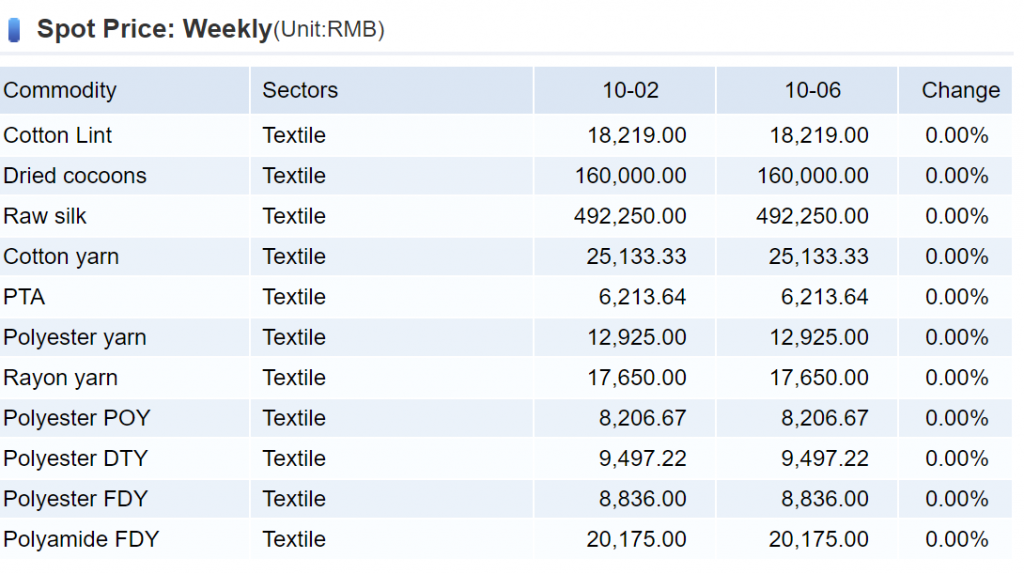The width and height of the screenshot is (1024, 574).
Task: Click the Sectors column header
Action: 300,90
